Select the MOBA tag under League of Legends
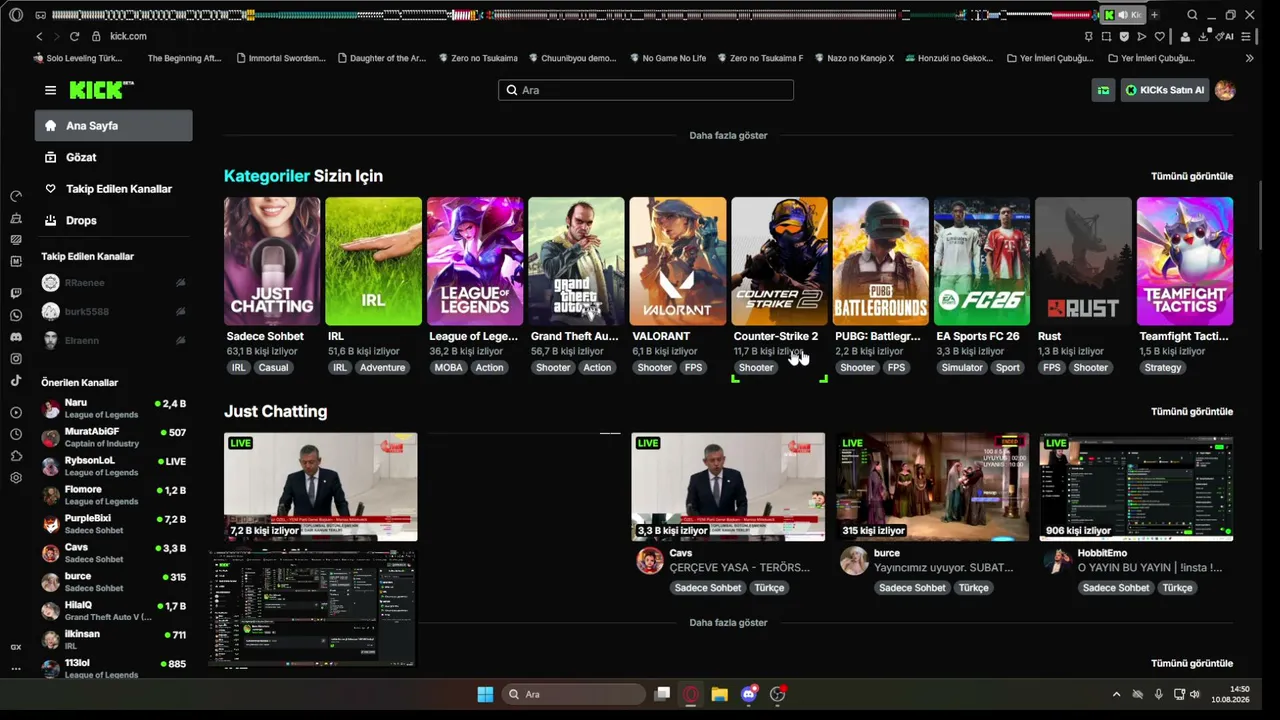The height and width of the screenshot is (720, 1280). 449,367
